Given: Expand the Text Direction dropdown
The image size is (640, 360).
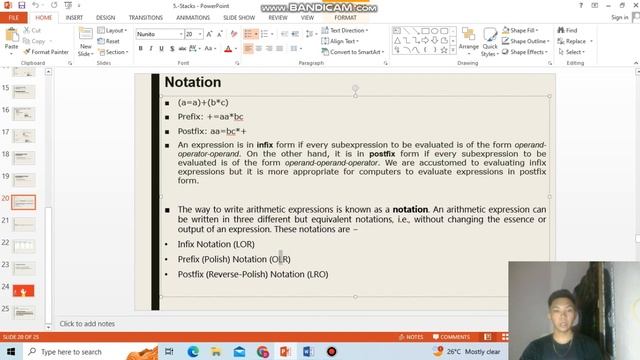Looking at the screenshot, I should point(345,31).
